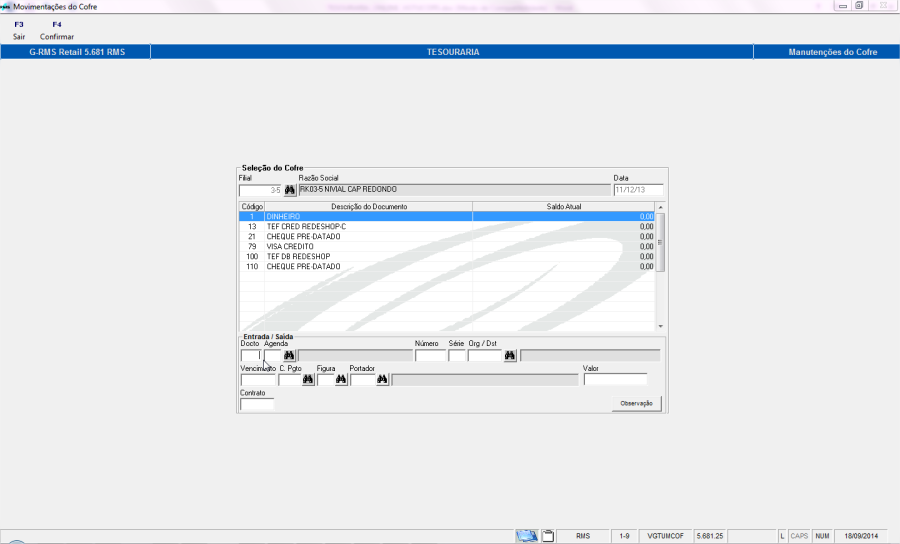Viewport: 900px width, 544px height.
Task: Click the NUM indicator in status bar
Action: coord(822,536)
